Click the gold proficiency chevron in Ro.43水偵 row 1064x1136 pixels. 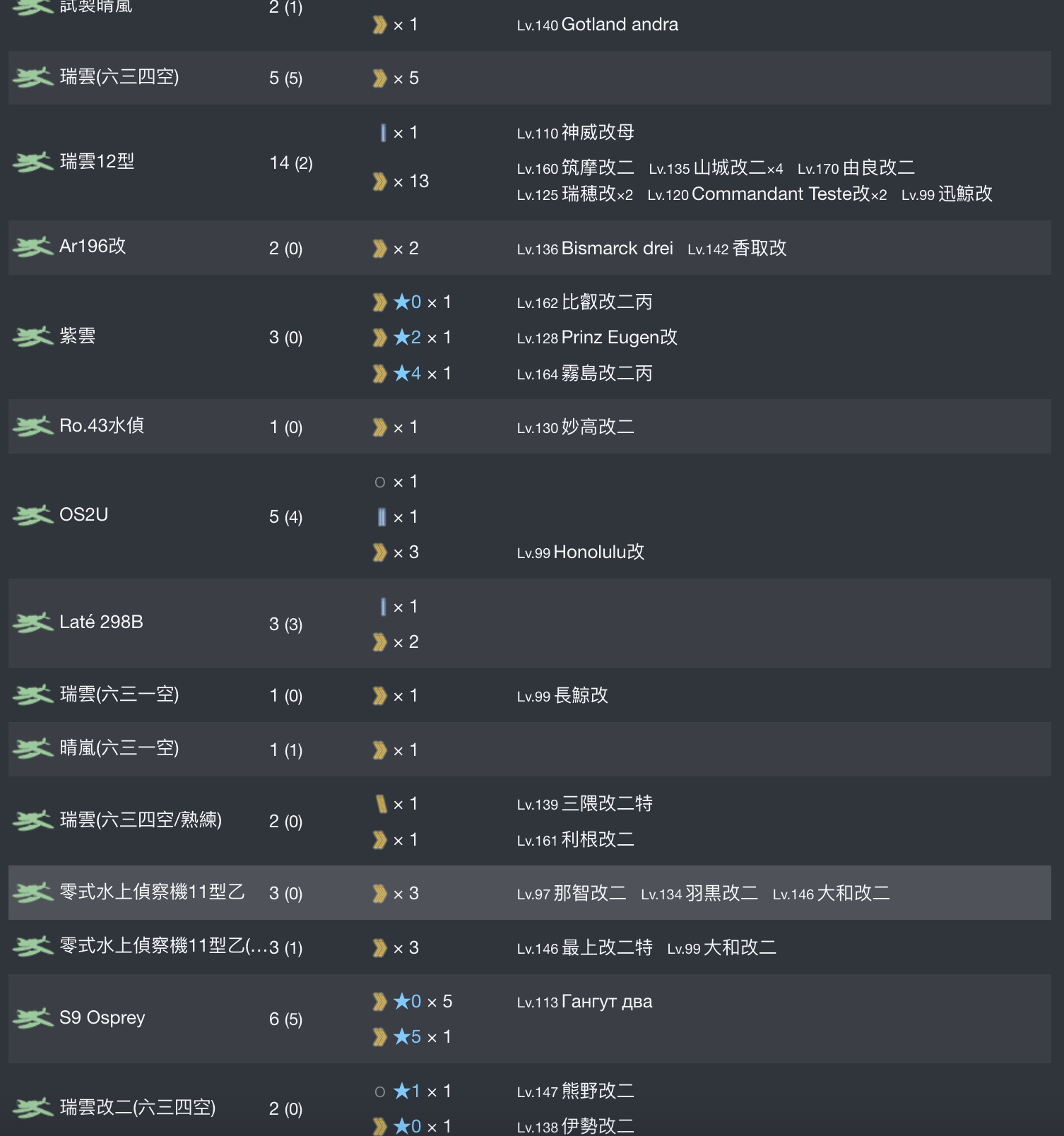[x=380, y=427]
